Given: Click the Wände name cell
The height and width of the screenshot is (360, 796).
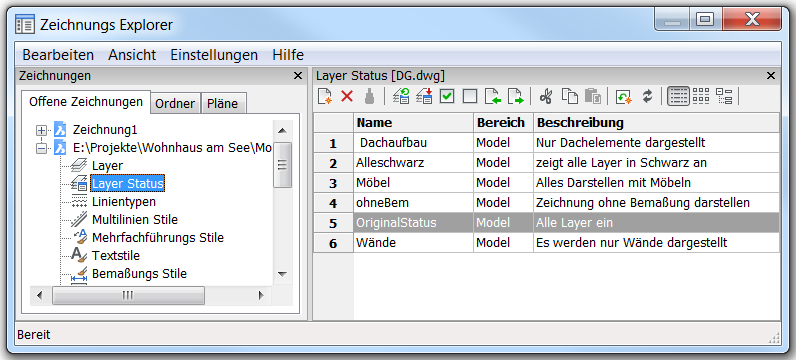Looking at the screenshot, I should click(414, 243).
